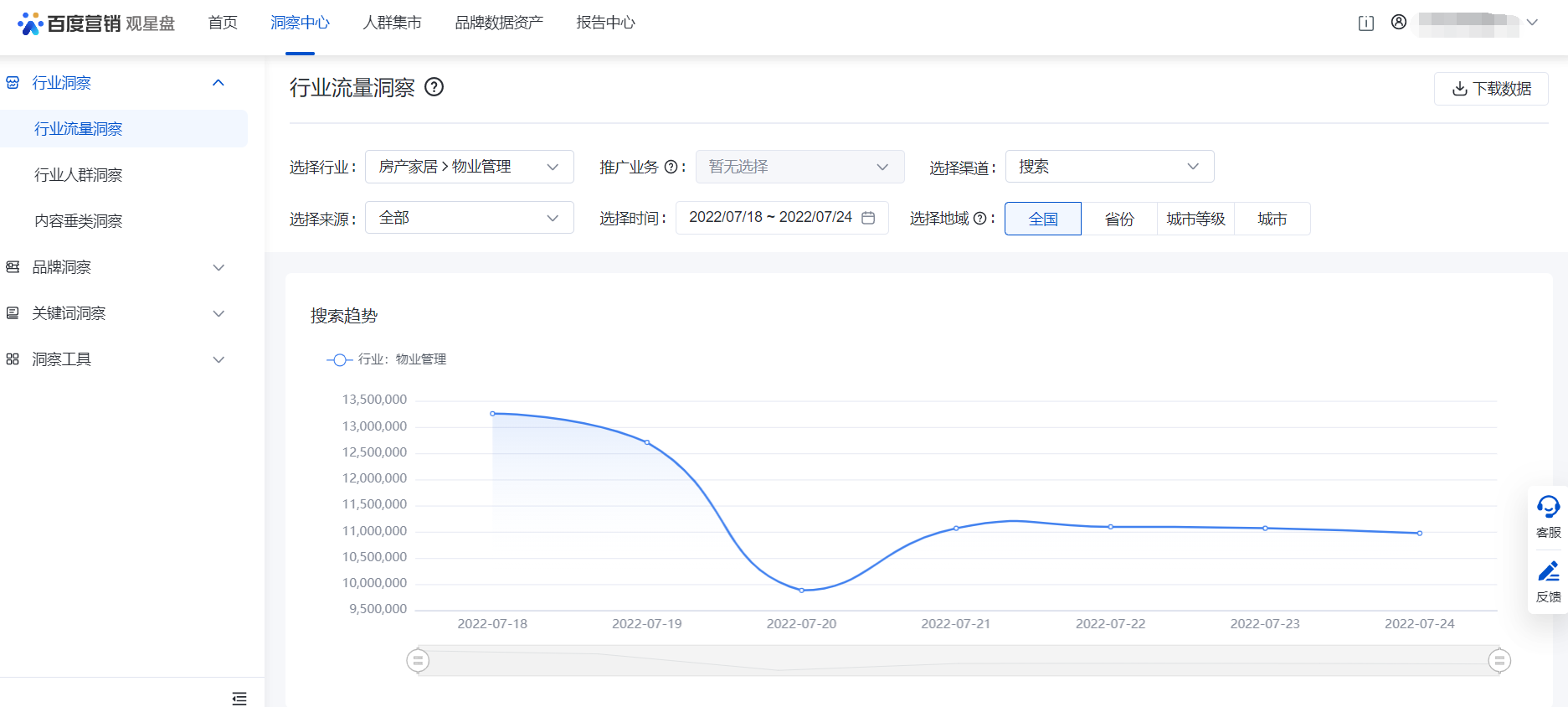Click left handle of chart range slider
The height and width of the screenshot is (707, 1568).
coord(418,661)
